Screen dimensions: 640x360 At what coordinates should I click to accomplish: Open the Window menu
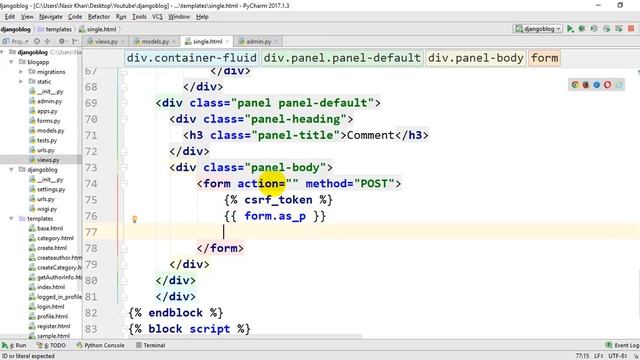(179, 17)
